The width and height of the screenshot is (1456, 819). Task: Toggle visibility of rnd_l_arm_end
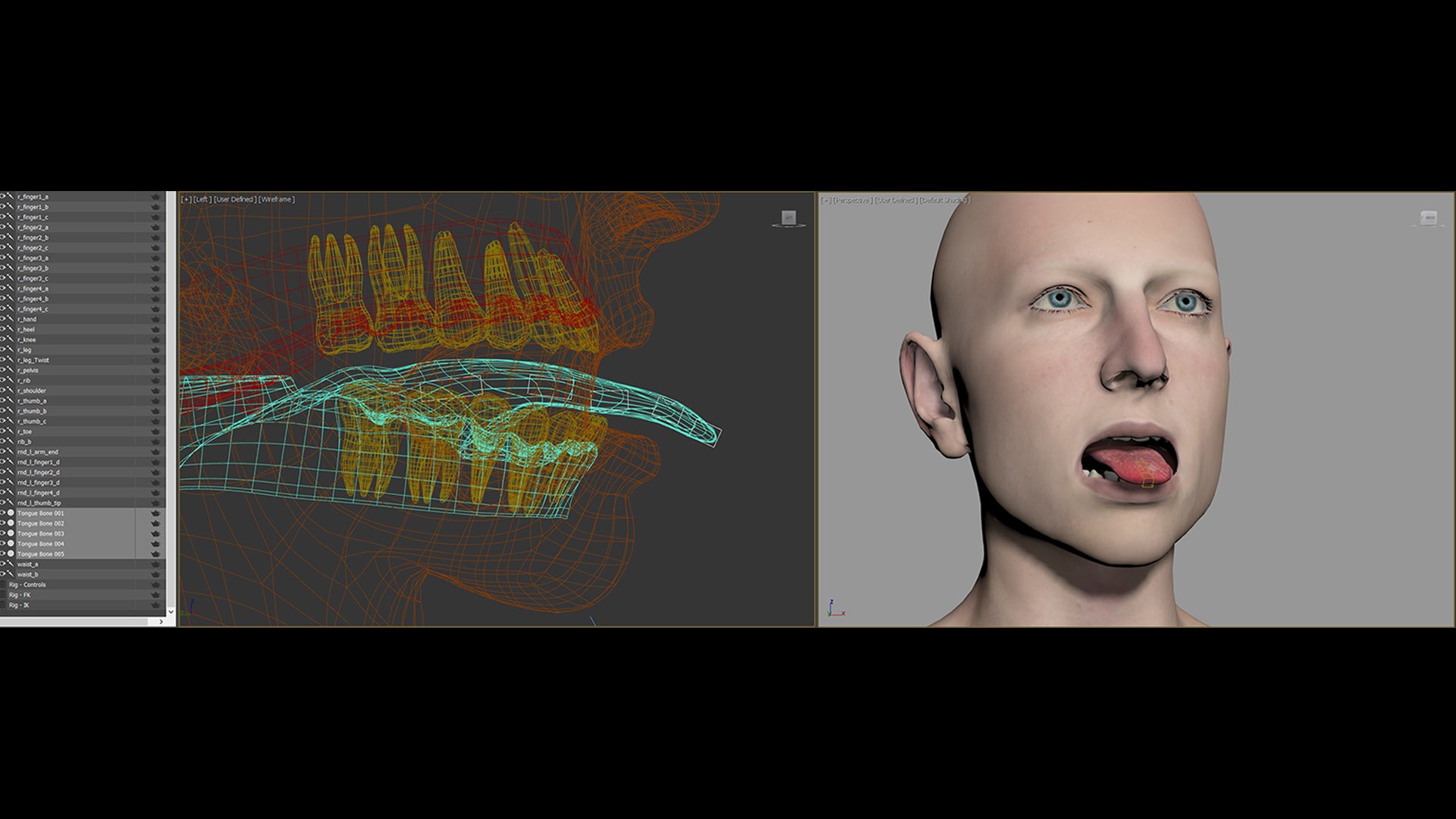point(2,452)
